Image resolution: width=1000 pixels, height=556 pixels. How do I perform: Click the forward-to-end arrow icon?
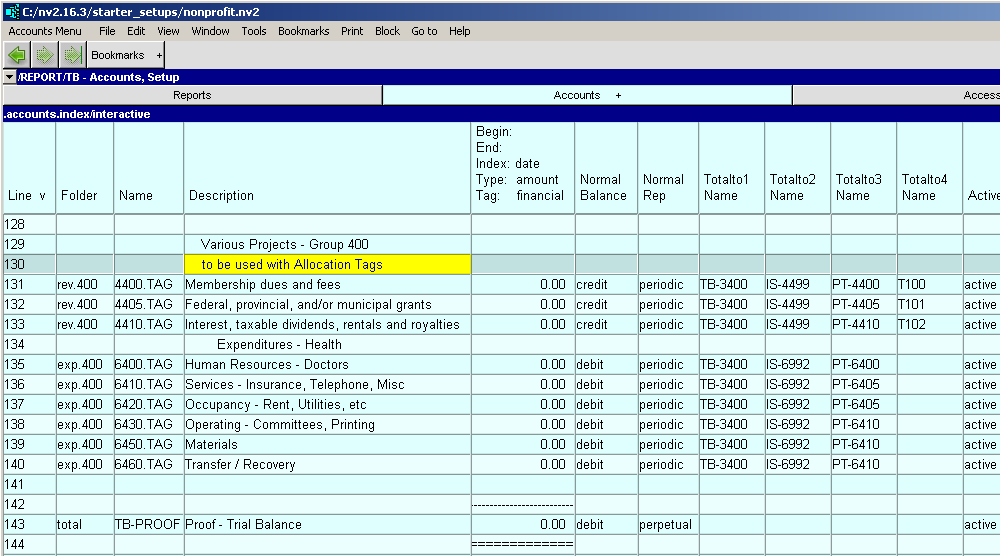[72, 55]
